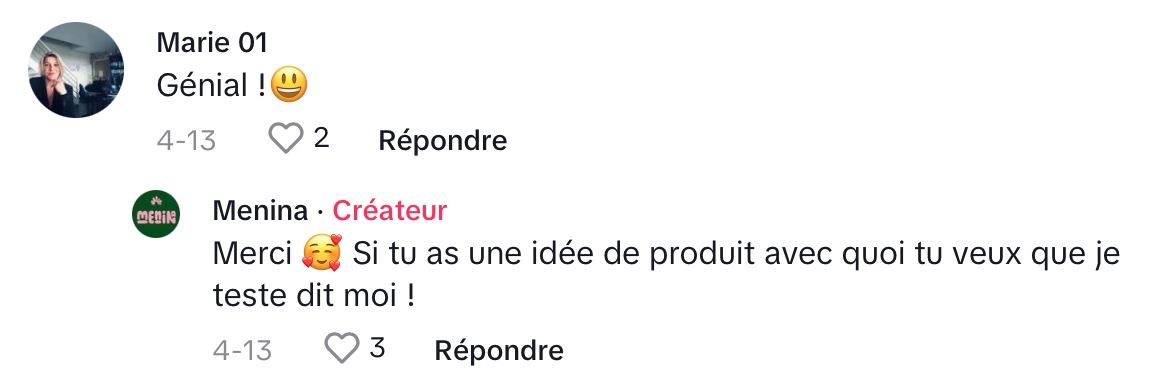This screenshot has height=392, width=1170.
Task: Click the 4-13 date under Menina's reply
Action: 243,349
